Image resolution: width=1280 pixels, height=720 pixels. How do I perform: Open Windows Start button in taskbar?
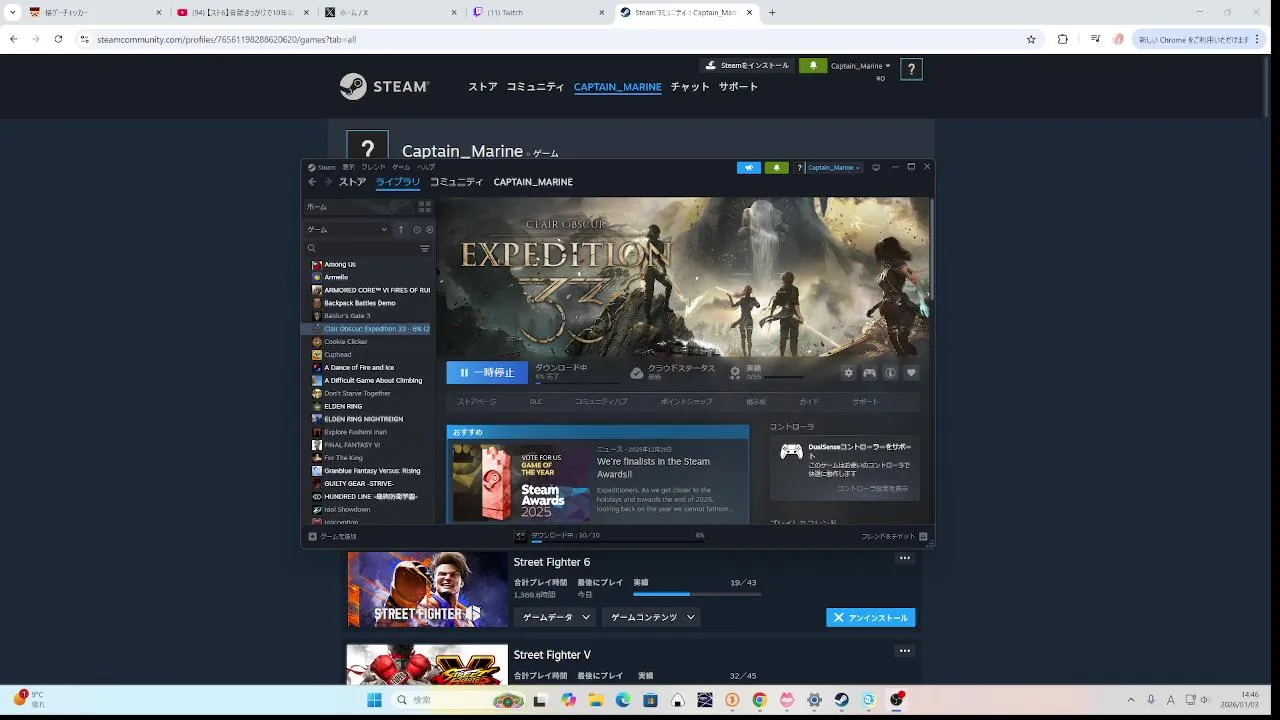pos(375,700)
